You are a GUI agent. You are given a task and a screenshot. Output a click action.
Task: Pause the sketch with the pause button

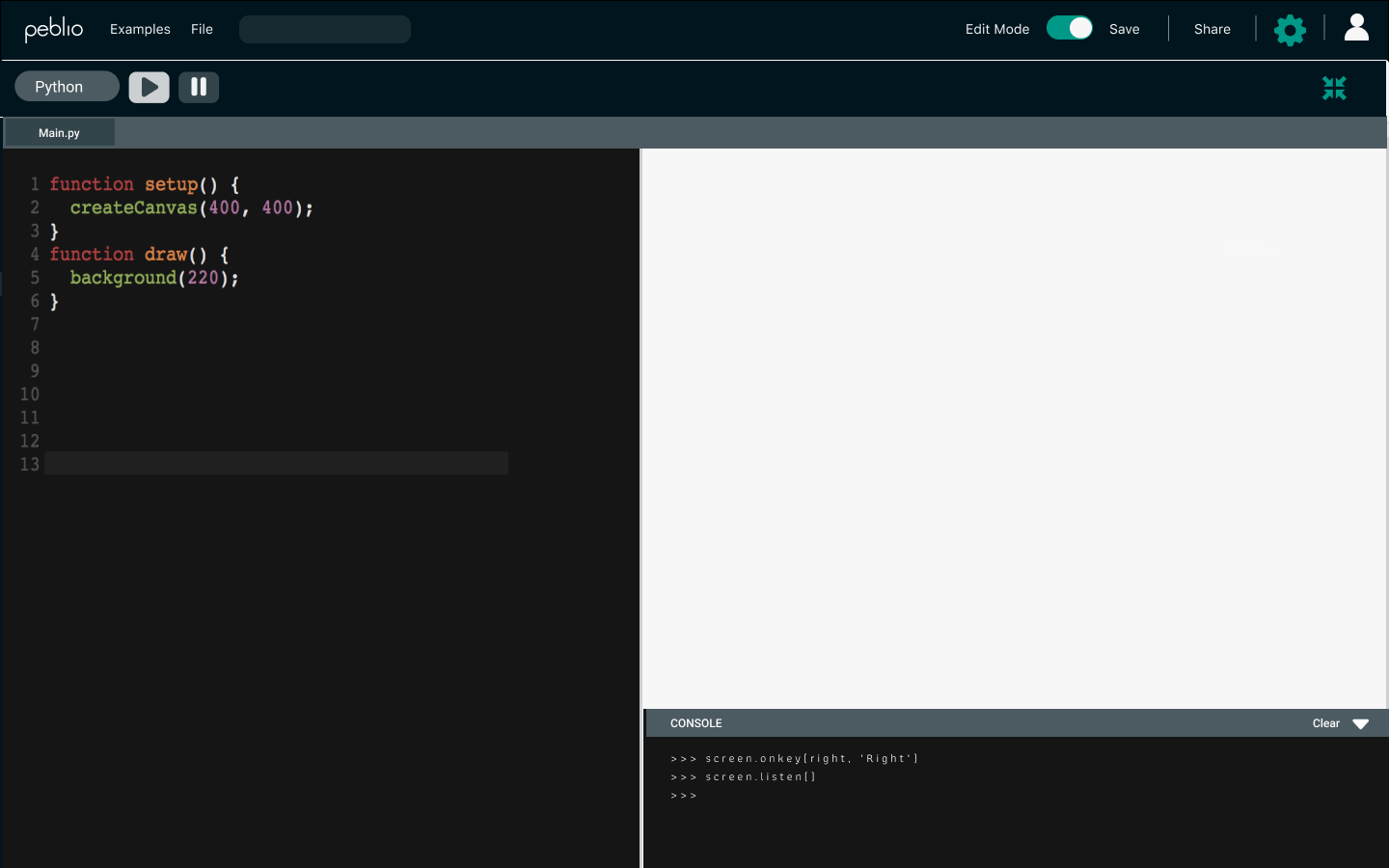click(x=199, y=87)
